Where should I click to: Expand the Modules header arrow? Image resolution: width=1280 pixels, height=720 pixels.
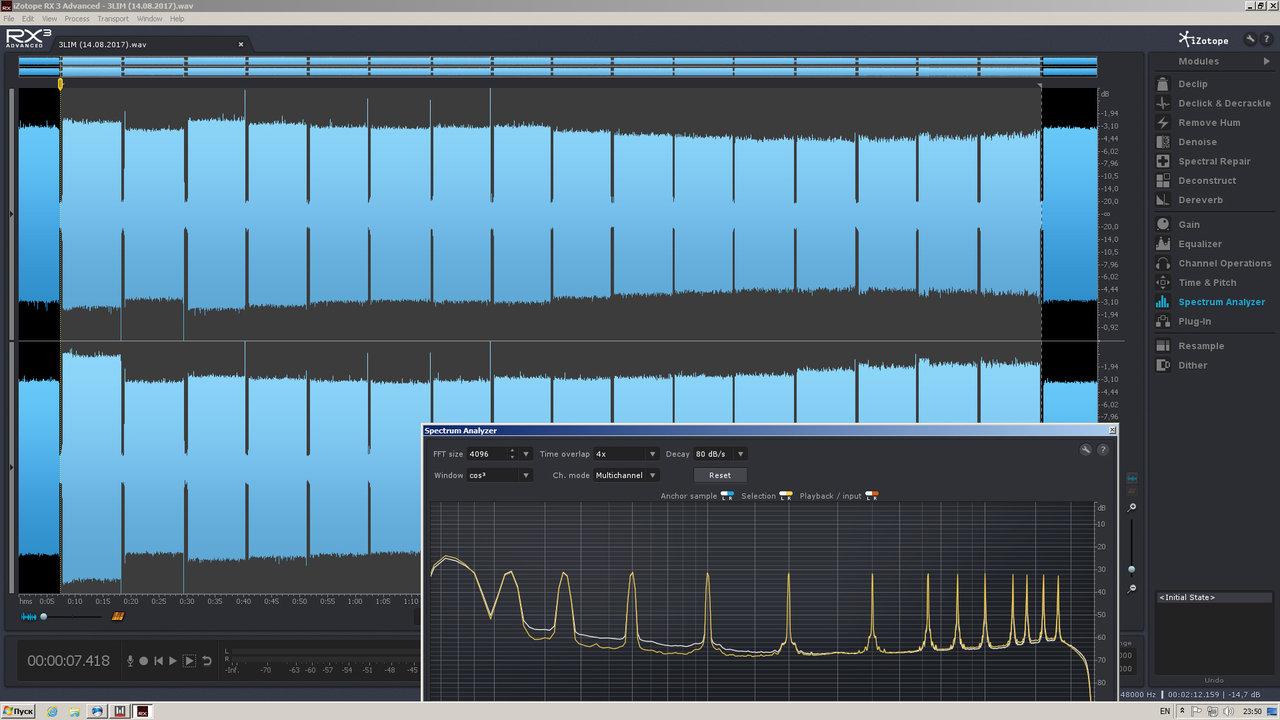[x=1267, y=62]
